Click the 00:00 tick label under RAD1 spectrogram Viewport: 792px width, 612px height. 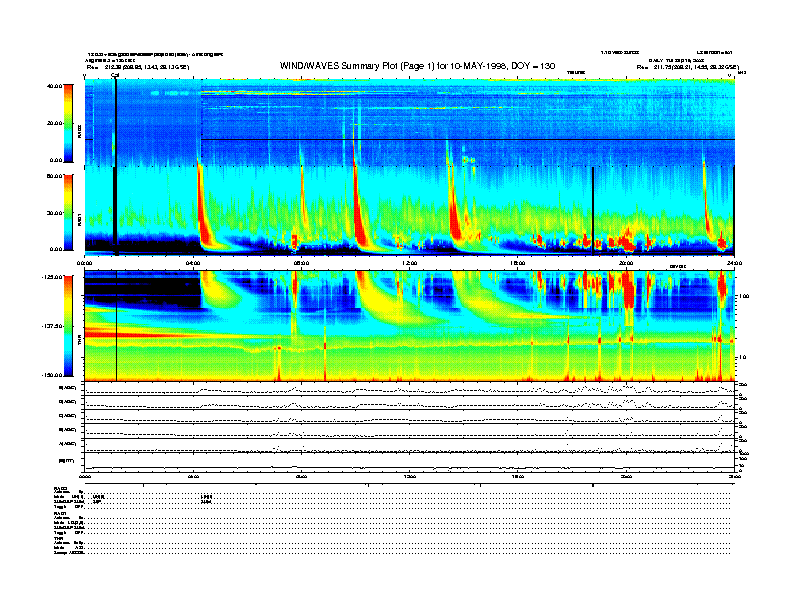tap(84, 263)
